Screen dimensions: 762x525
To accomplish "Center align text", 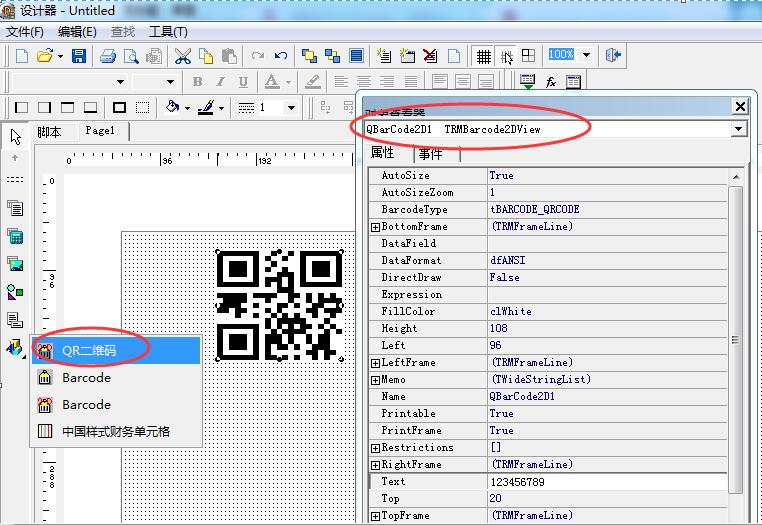I will (x=364, y=82).
